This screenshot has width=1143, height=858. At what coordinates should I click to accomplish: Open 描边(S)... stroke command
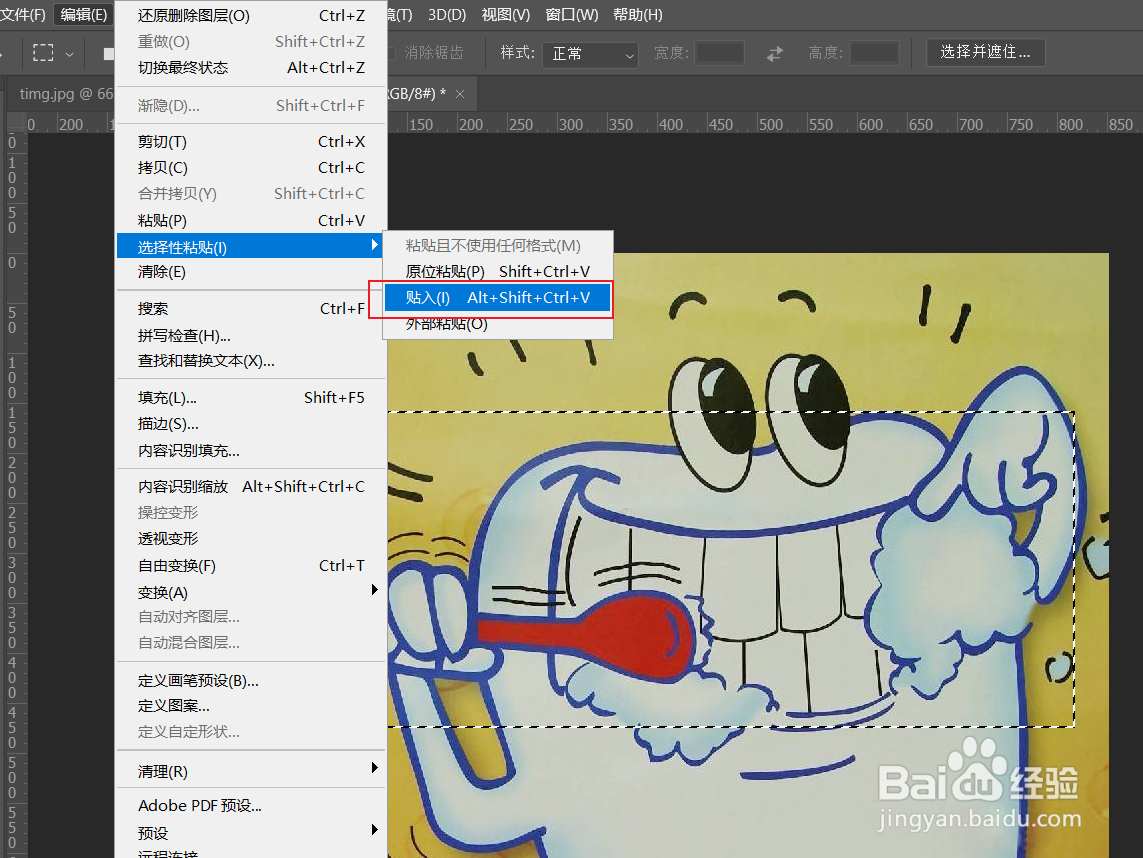(x=251, y=424)
